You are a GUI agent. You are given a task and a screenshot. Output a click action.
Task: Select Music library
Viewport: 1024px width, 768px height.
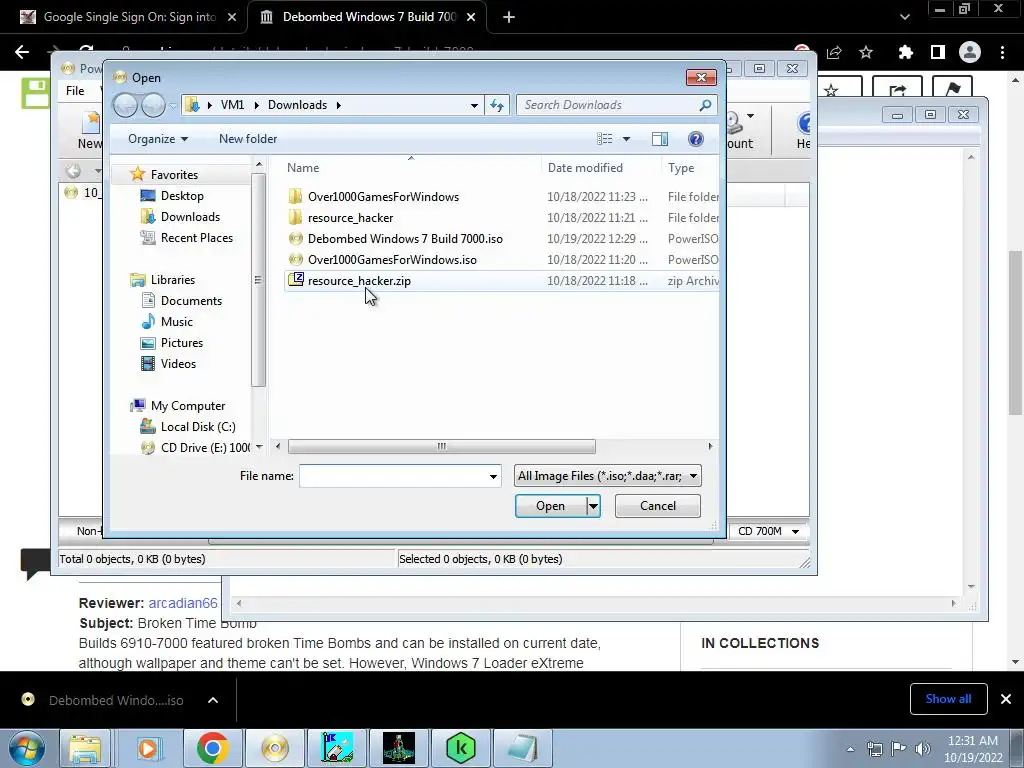(176, 321)
